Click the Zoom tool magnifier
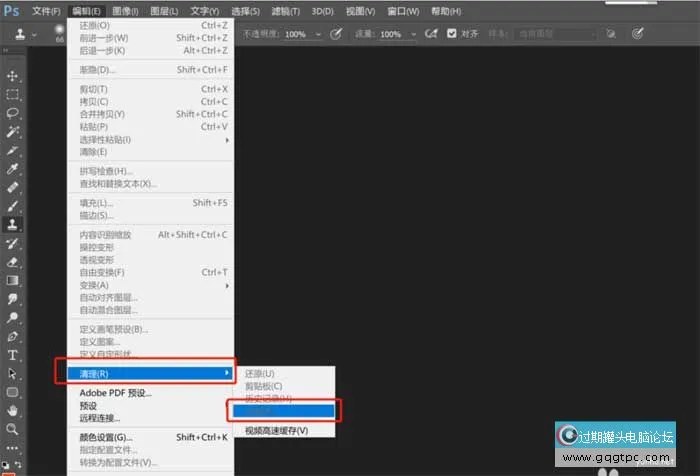Screen dimensions: 700x476 click(13, 429)
